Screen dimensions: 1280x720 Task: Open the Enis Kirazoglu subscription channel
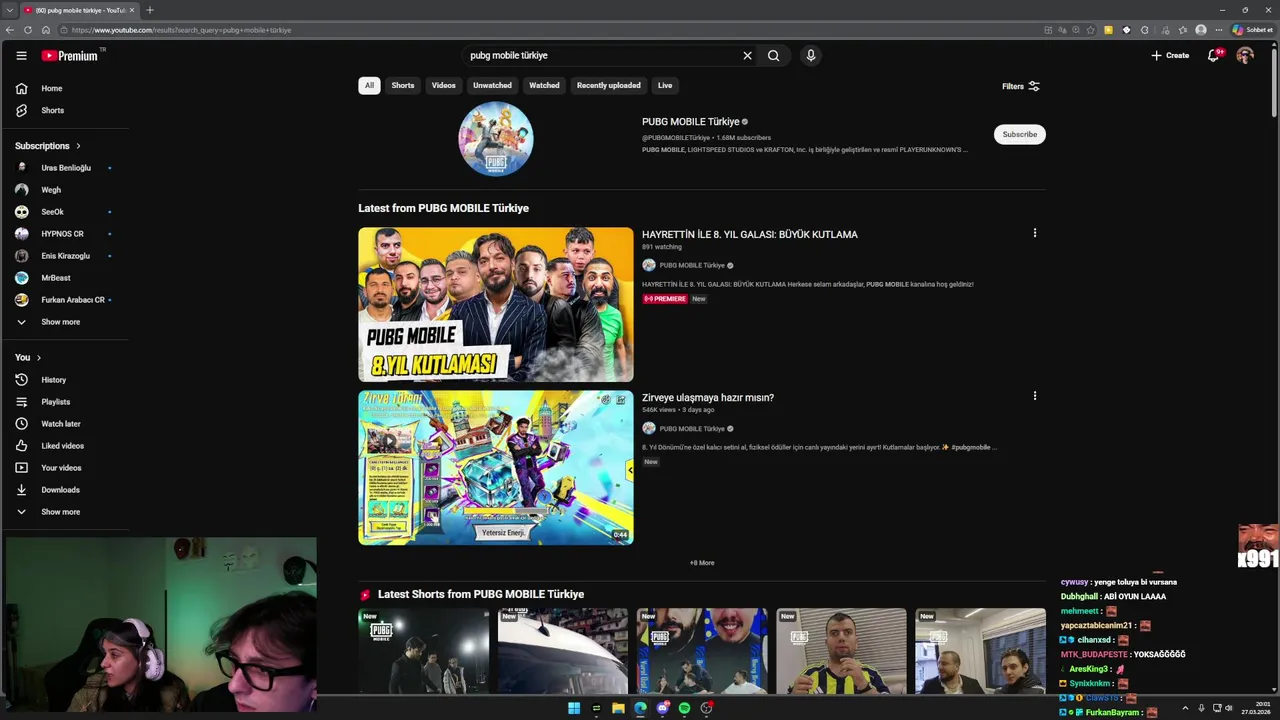point(65,256)
